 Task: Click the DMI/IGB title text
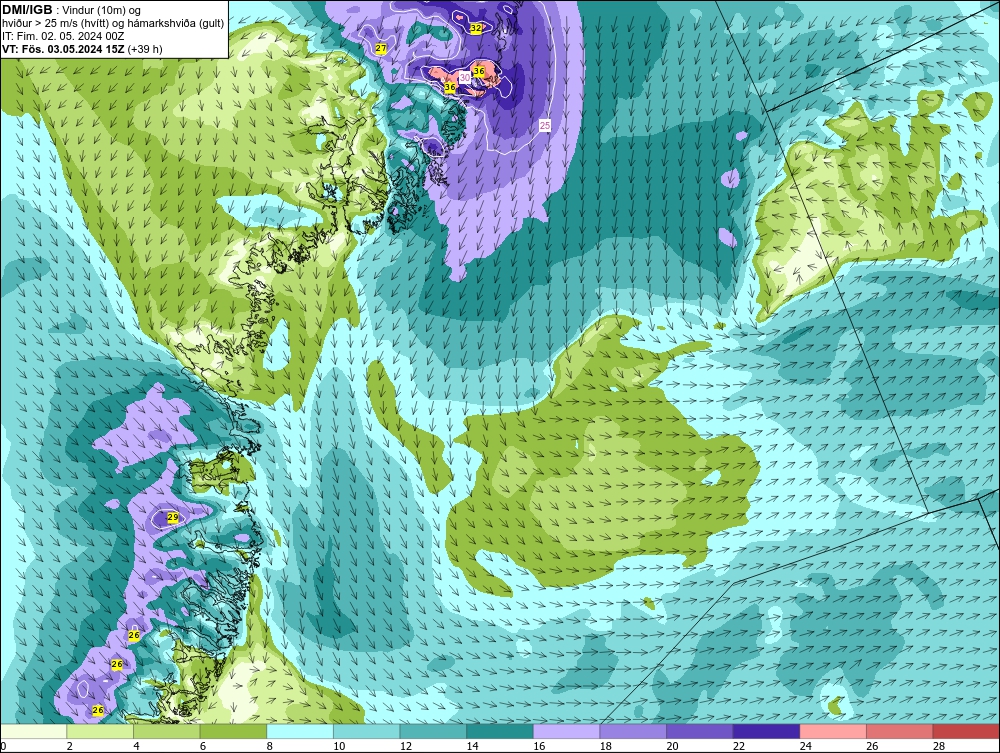(x=27, y=10)
